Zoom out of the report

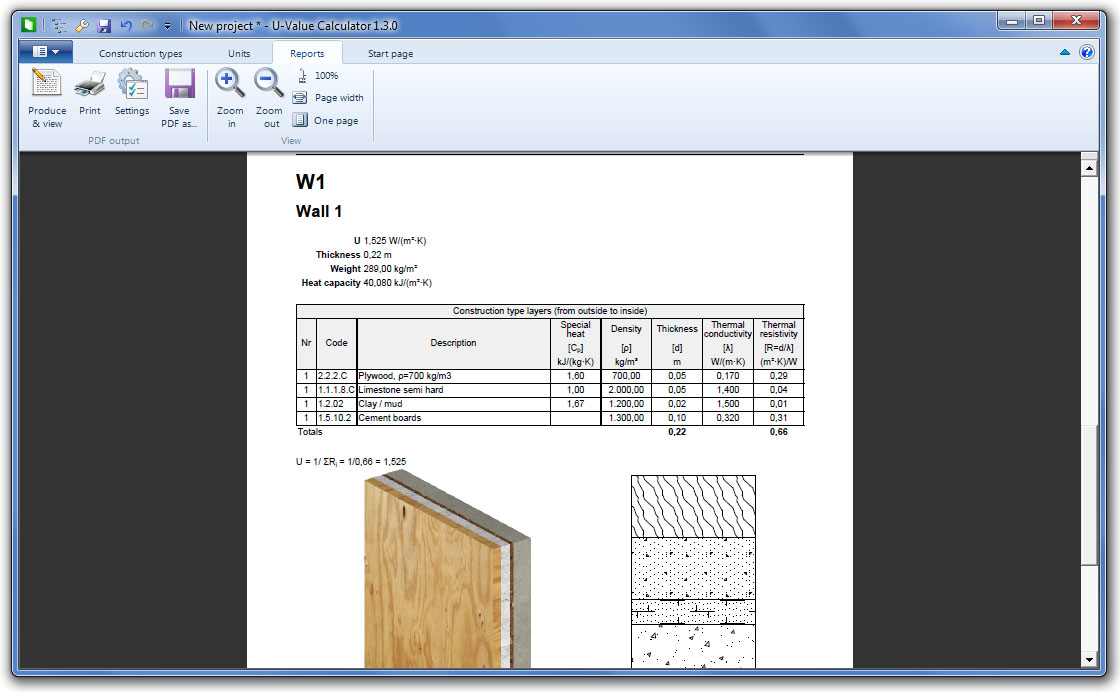[x=270, y=98]
